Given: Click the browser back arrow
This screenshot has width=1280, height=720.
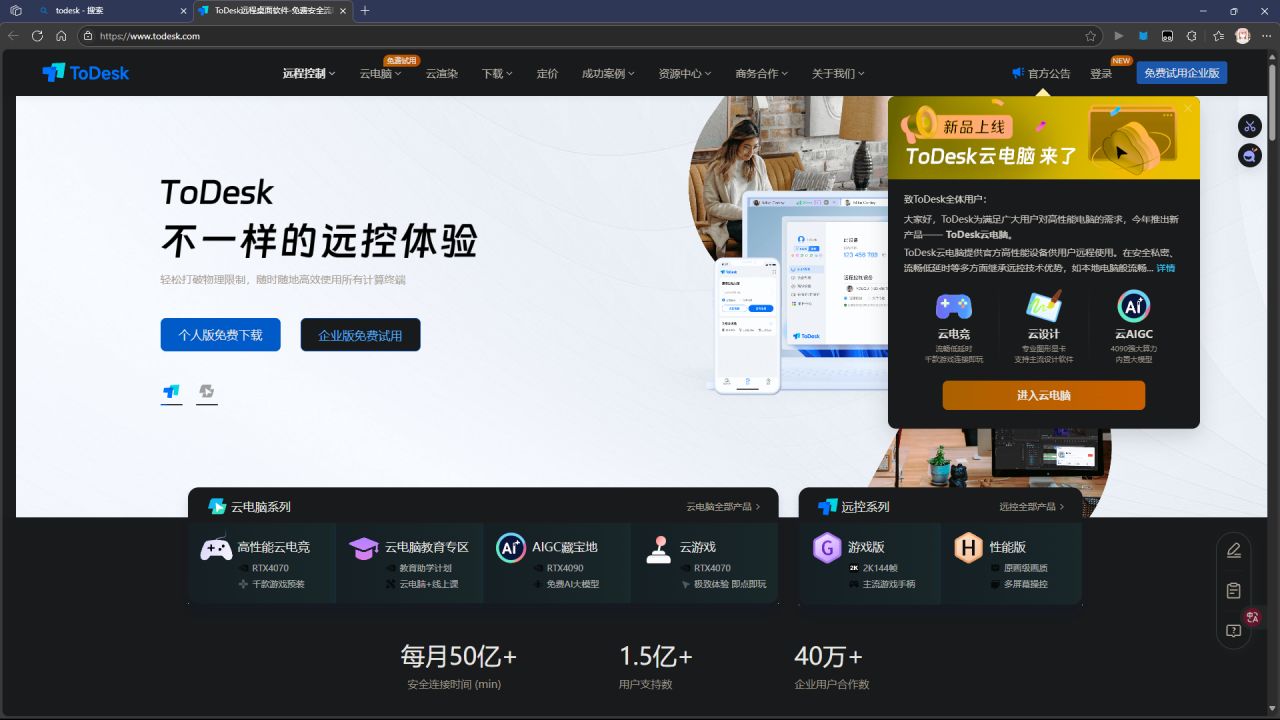Looking at the screenshot, I should tap(13, 36).
